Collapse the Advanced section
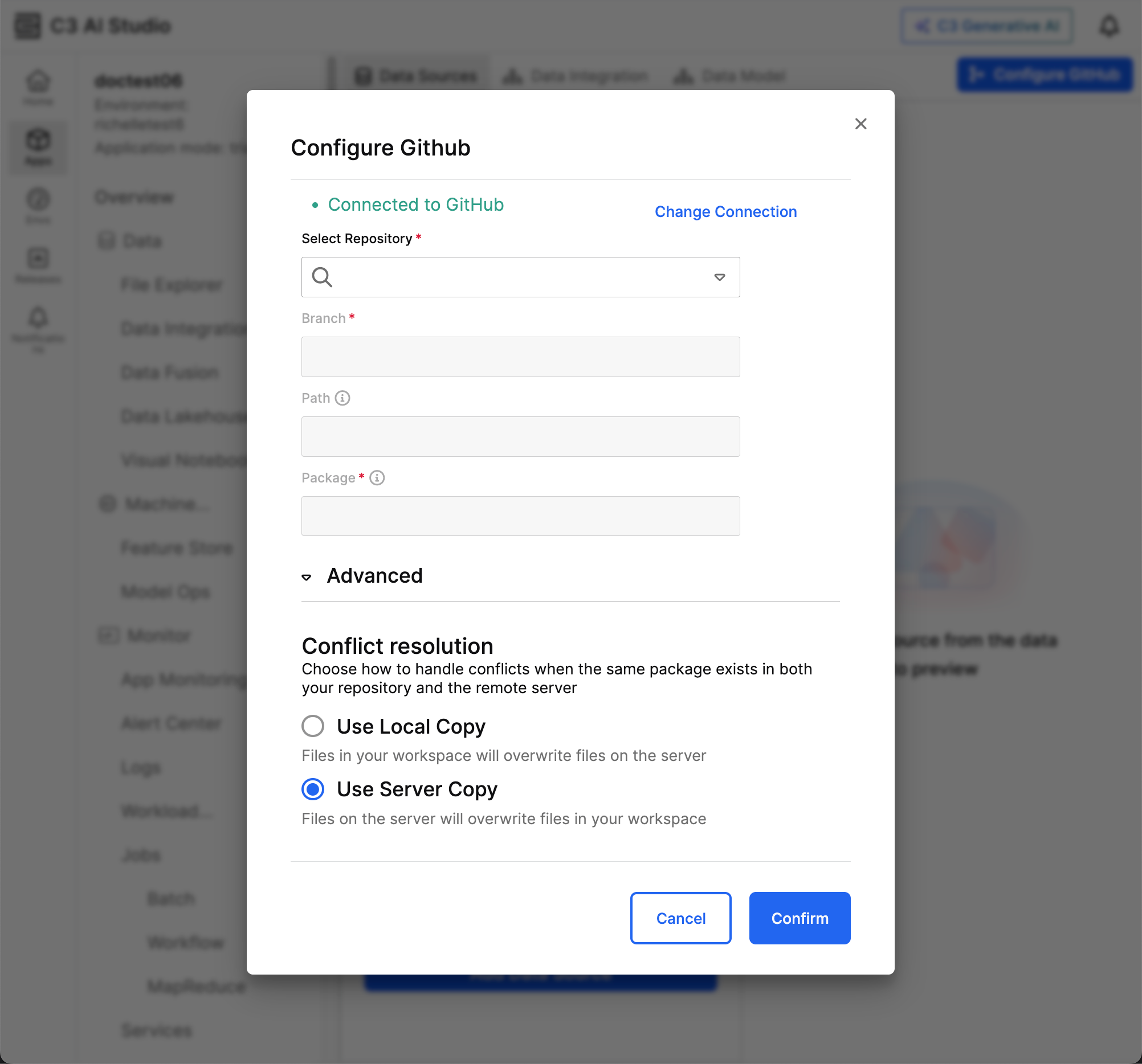This screenshot has width=1142, height=1064. (x=307, y=577)
